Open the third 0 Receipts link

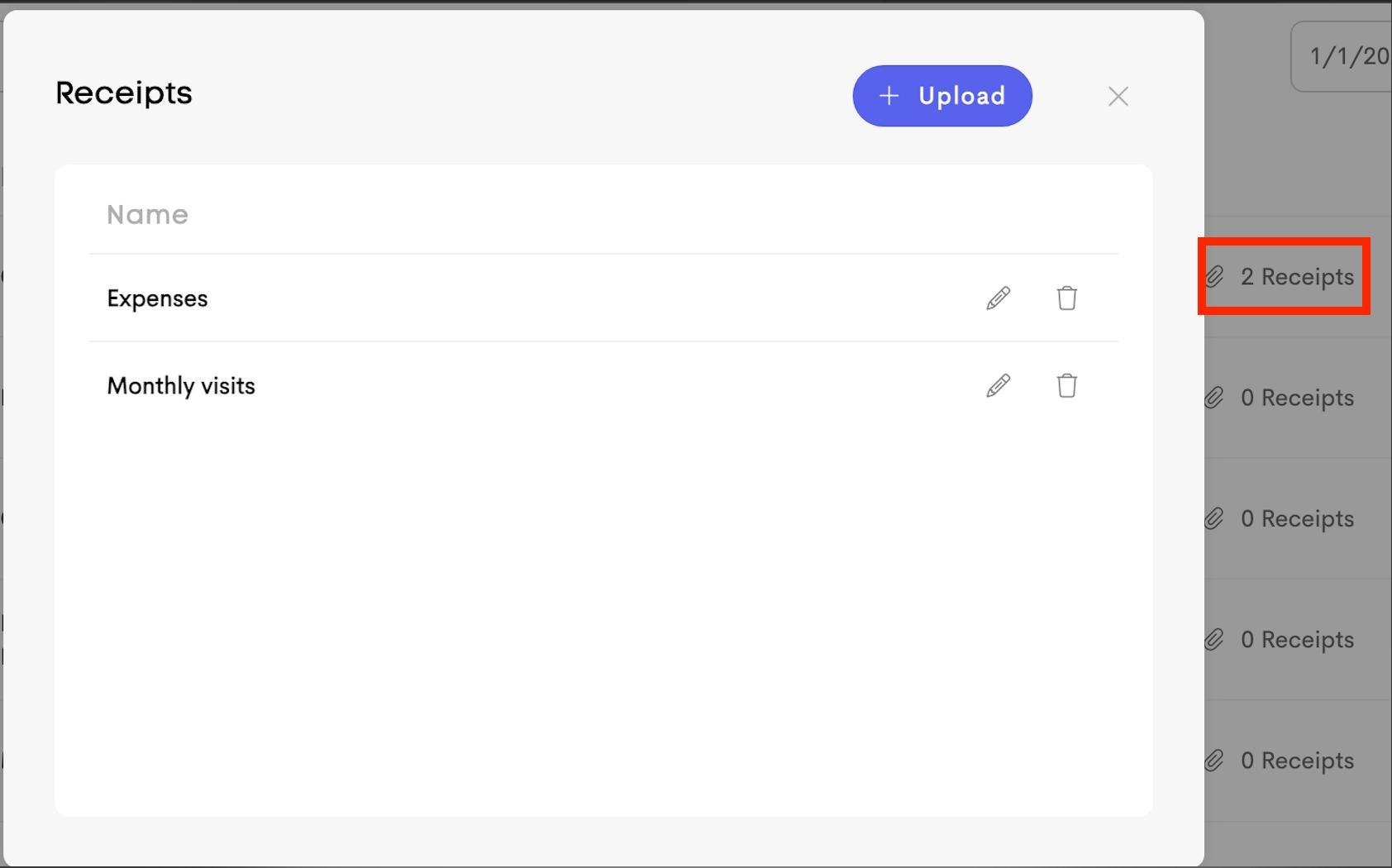point(1297,640)
